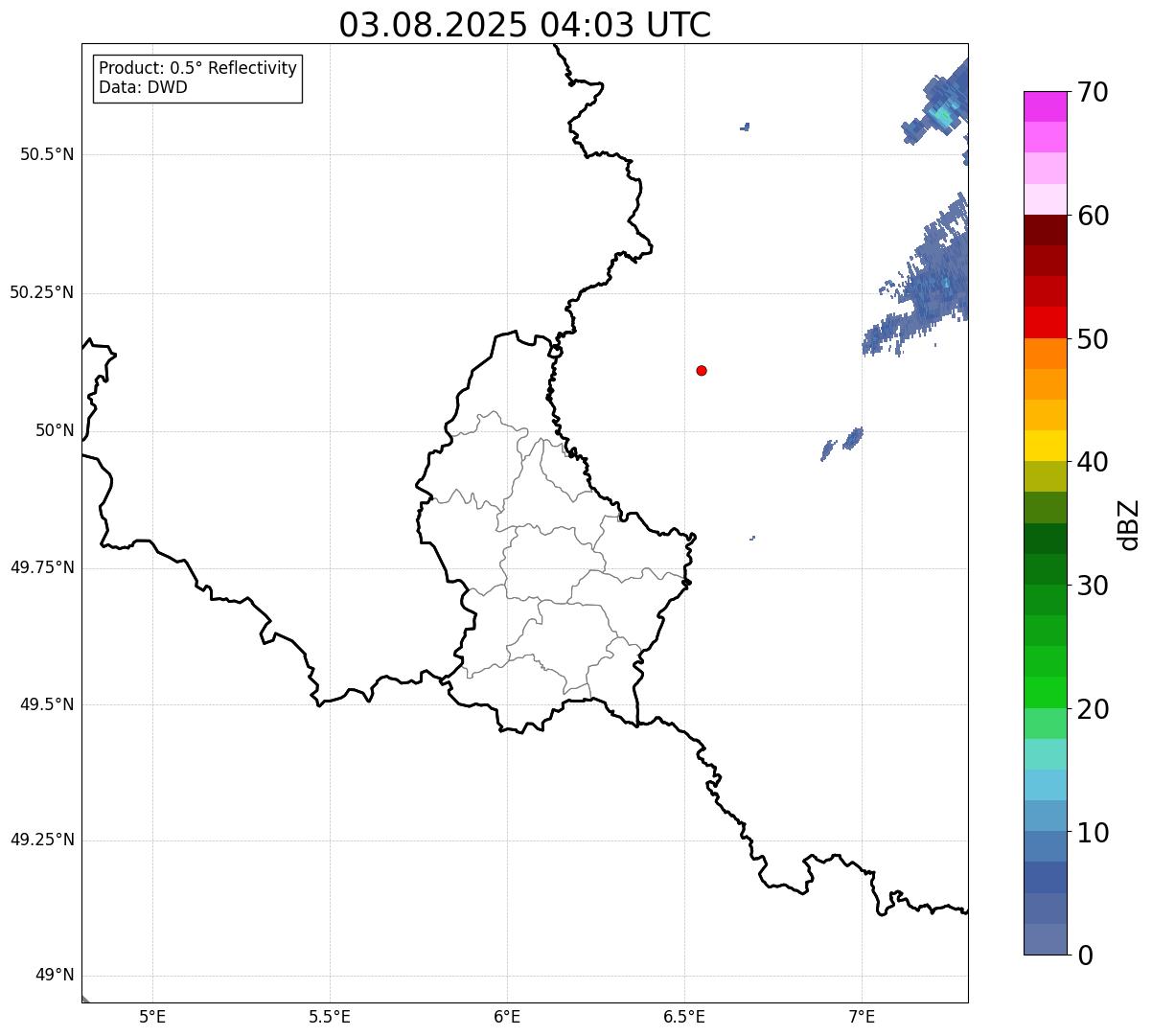The height and width of the screenshot is (1036, 1152).
Task: Click the 50.5°N latitude label
Action: [x=47, y=154]
